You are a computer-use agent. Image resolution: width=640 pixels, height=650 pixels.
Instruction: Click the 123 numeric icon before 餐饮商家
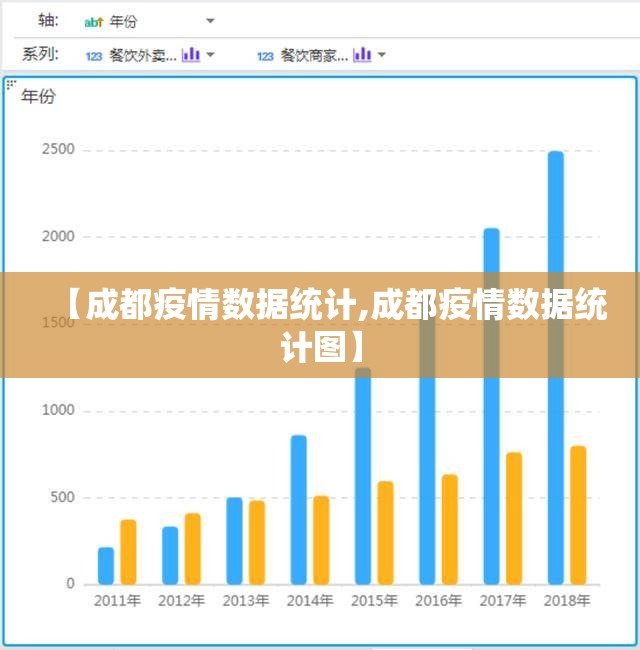pyautogui.click(x=265, y=56)
